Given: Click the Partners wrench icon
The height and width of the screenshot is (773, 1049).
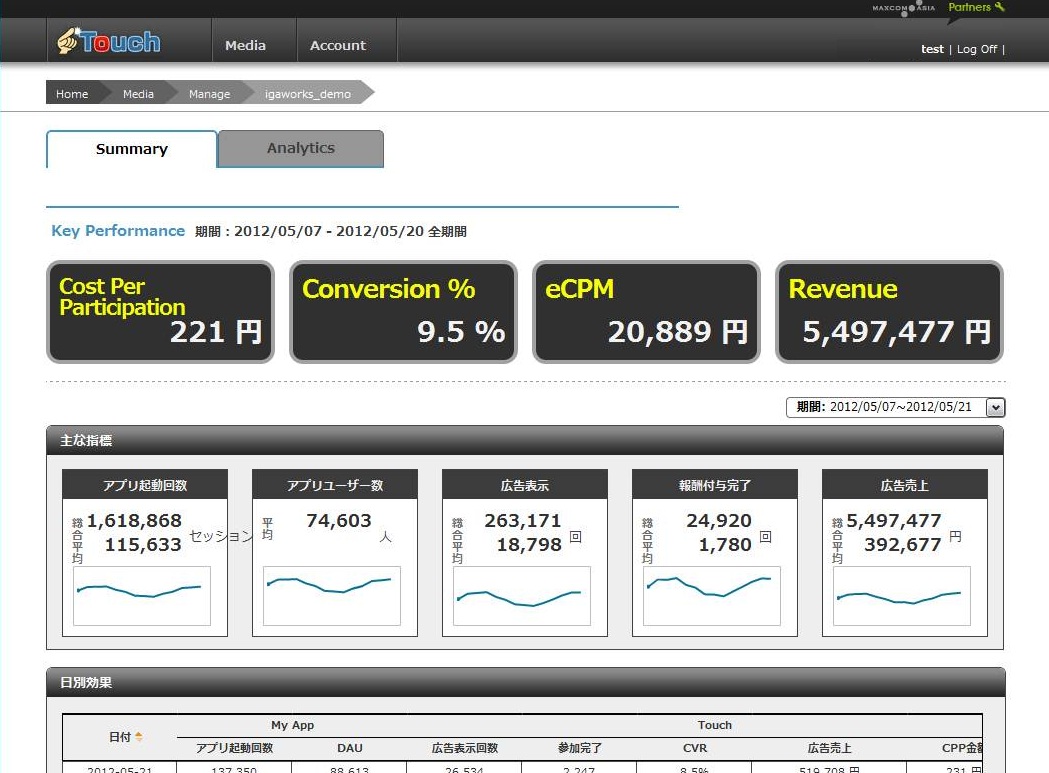Looking at the screenshot, I should click(1000, 7).
